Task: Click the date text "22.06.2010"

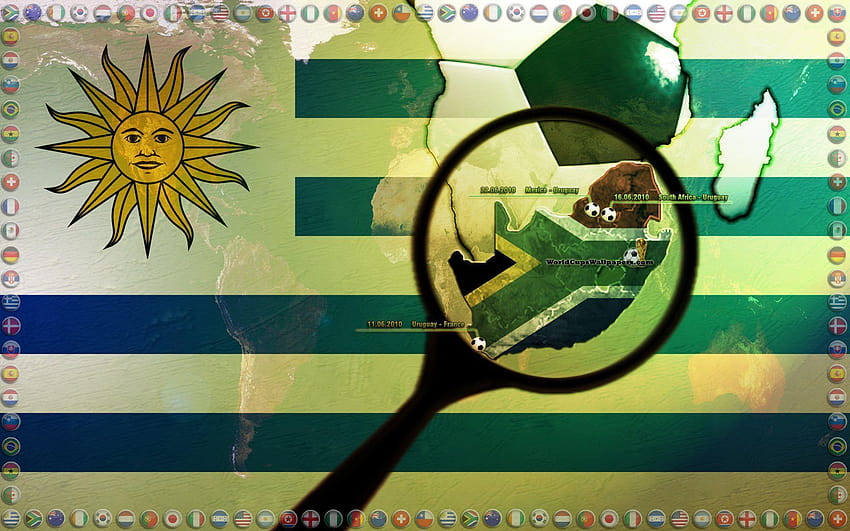Action: 498,190
